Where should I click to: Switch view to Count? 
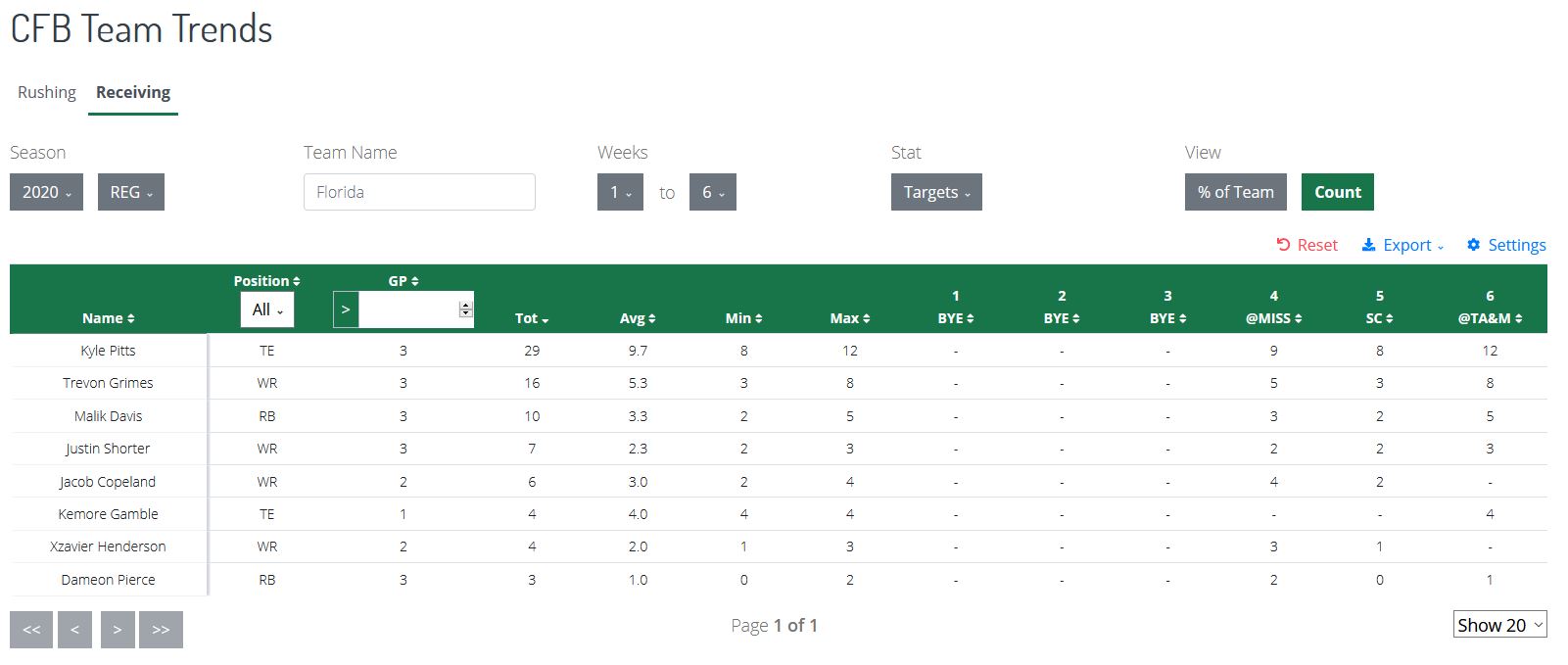(x=1338, y=192)
